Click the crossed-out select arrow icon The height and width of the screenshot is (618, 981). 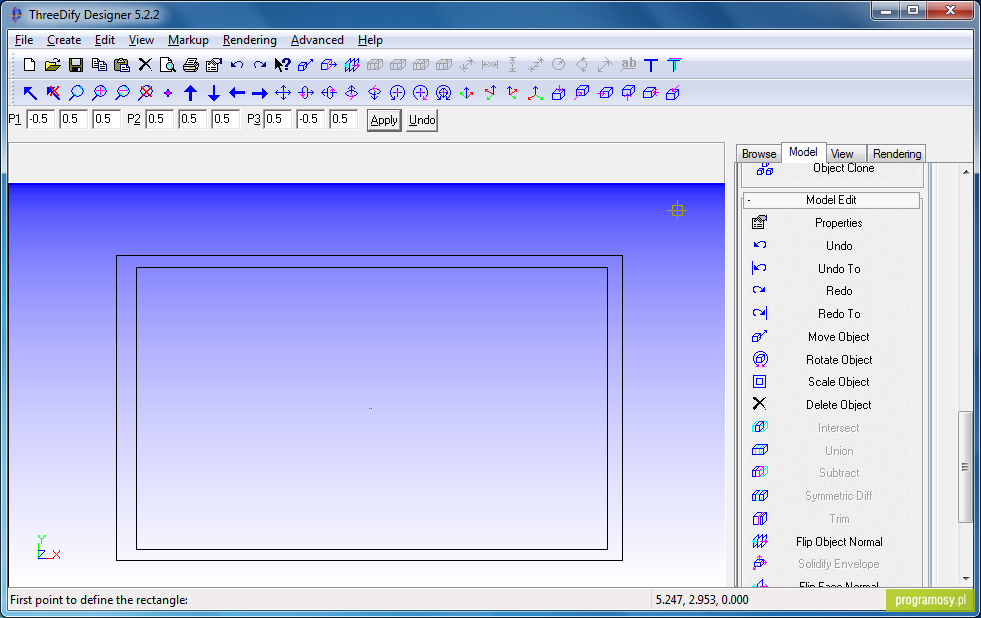[x=53, y=93]
